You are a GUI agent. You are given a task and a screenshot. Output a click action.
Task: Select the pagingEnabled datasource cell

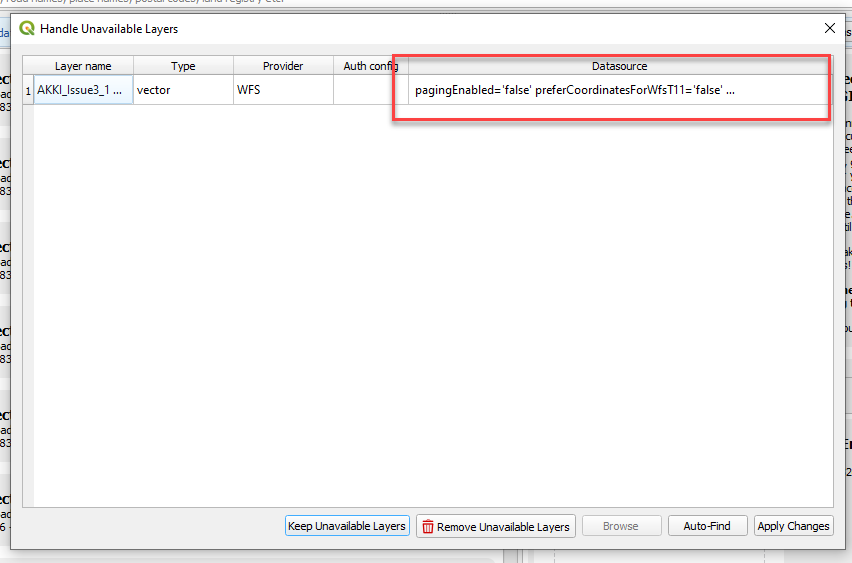[x=619, y=90]
